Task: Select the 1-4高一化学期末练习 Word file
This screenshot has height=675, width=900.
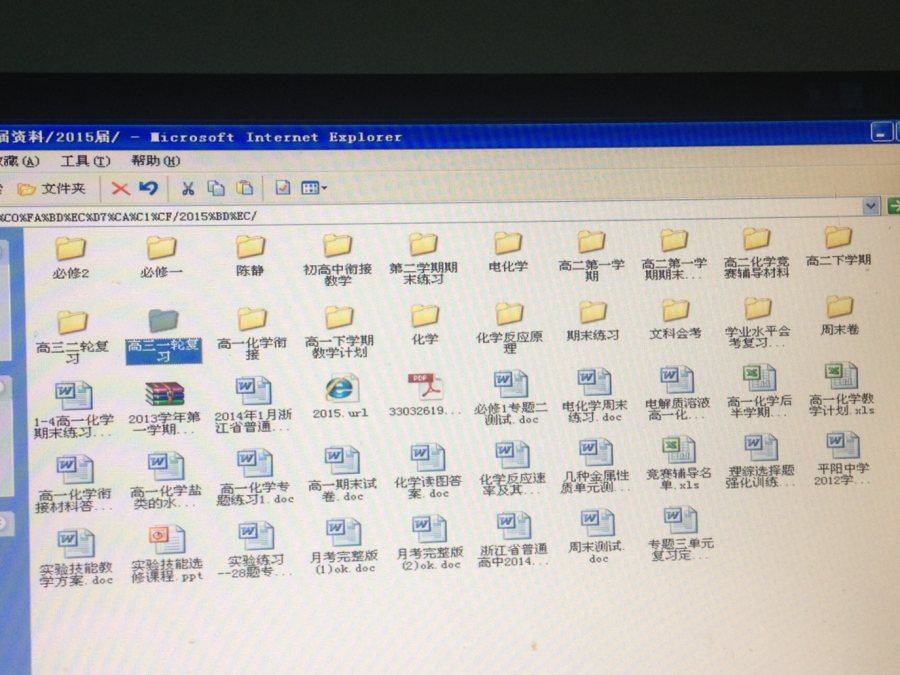Action: coord(73,410)
